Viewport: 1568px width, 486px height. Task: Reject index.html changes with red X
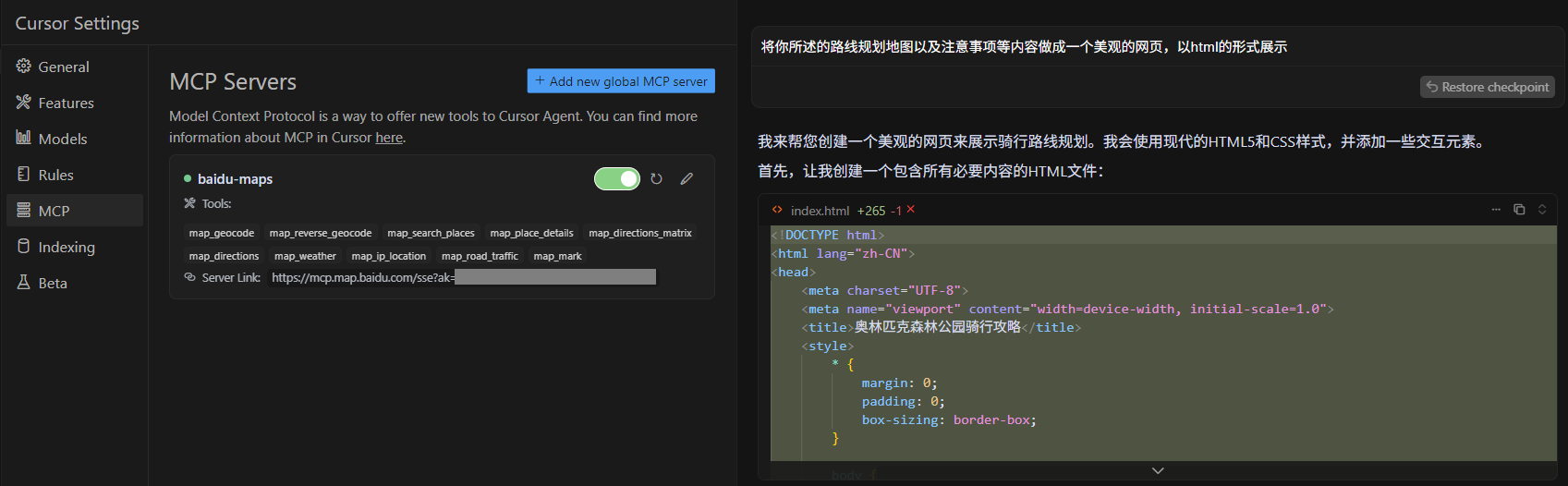(911, 210)
